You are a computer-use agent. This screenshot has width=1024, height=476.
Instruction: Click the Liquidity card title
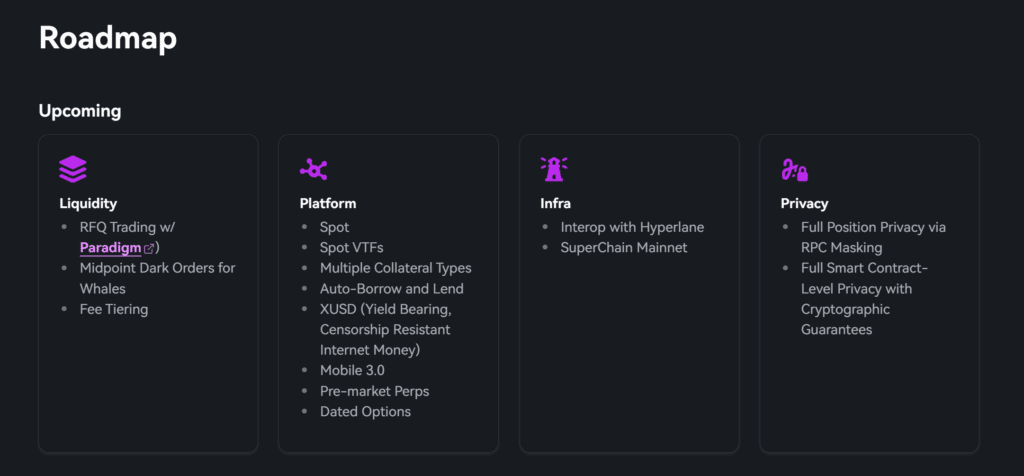[88, 204]
